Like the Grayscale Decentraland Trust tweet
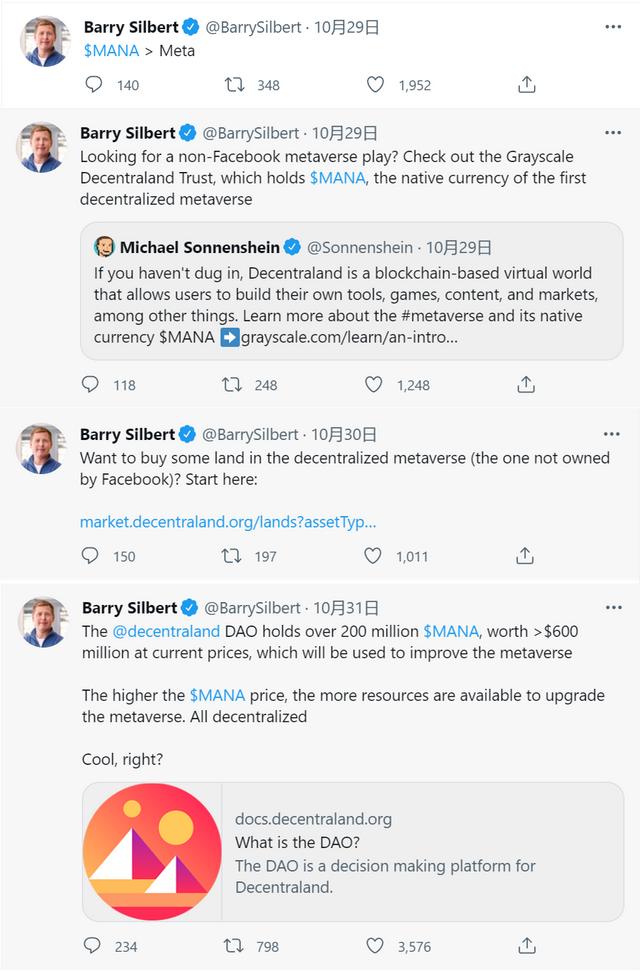640x971 pixels. 373,384
